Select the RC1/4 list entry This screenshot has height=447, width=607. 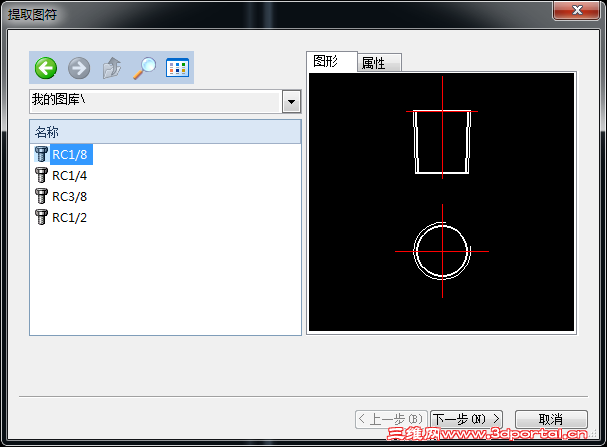point(70,175)
